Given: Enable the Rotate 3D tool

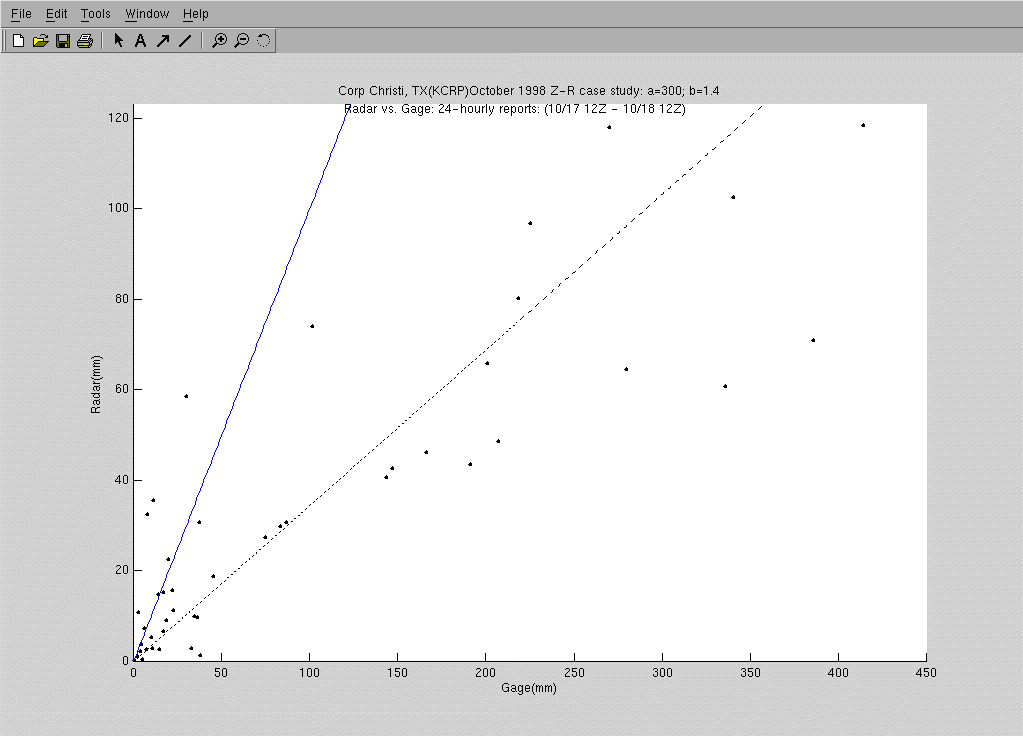Looking at the screenshot, I should [263, 41].
